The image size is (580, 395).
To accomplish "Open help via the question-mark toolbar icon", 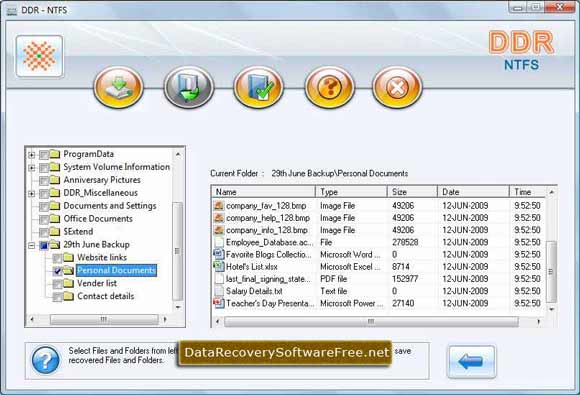I will point(329,87).
